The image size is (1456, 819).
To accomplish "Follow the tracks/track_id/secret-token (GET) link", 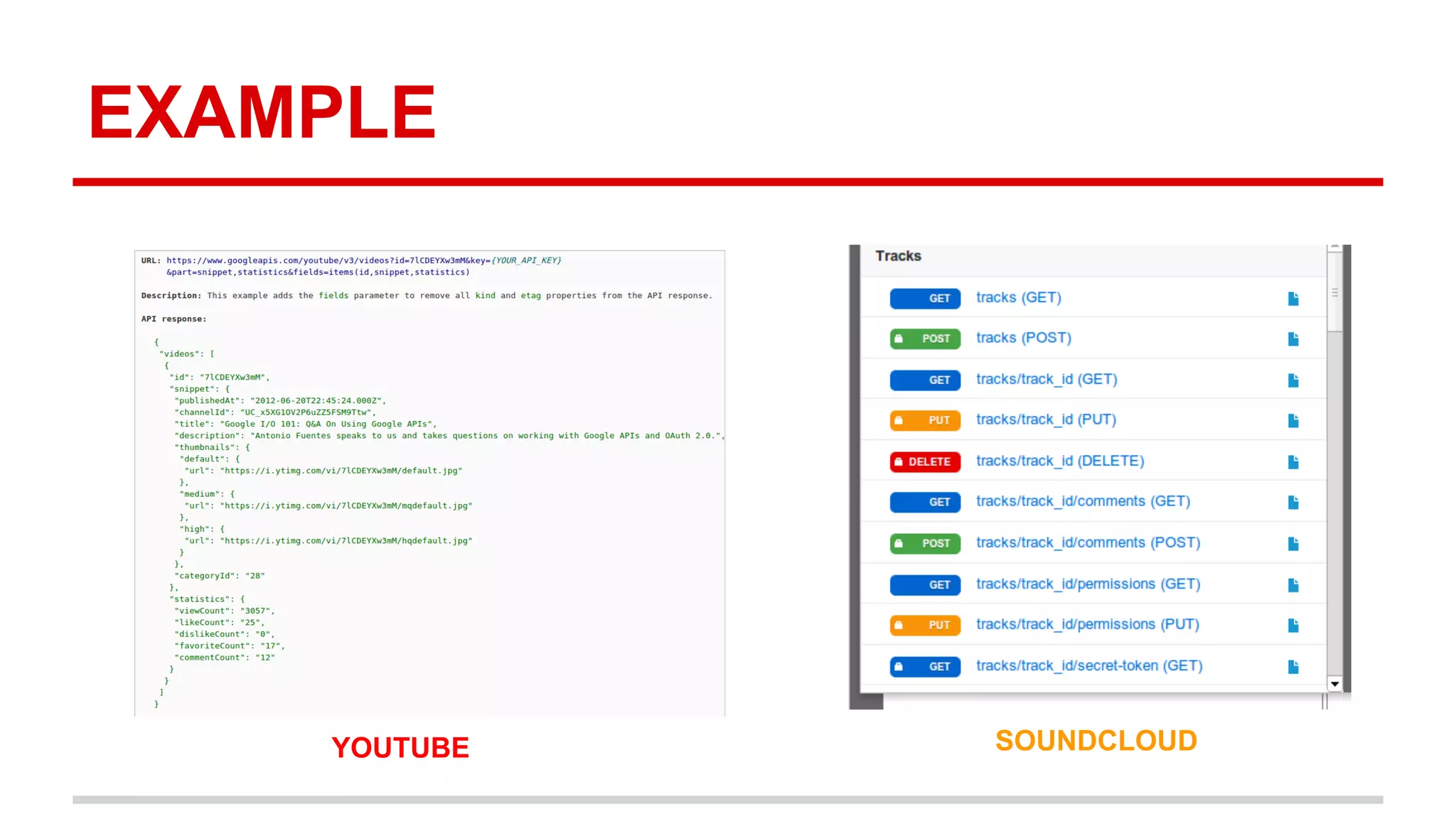I will point(1088,666).
